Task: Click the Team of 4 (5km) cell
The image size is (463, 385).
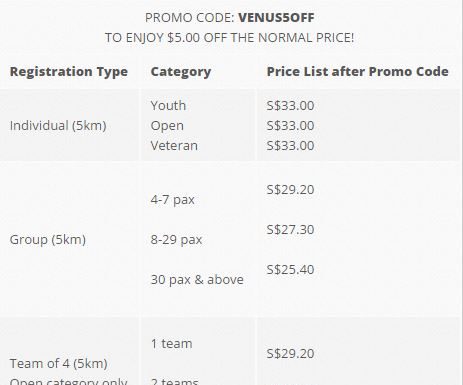Action: [58, 364]
